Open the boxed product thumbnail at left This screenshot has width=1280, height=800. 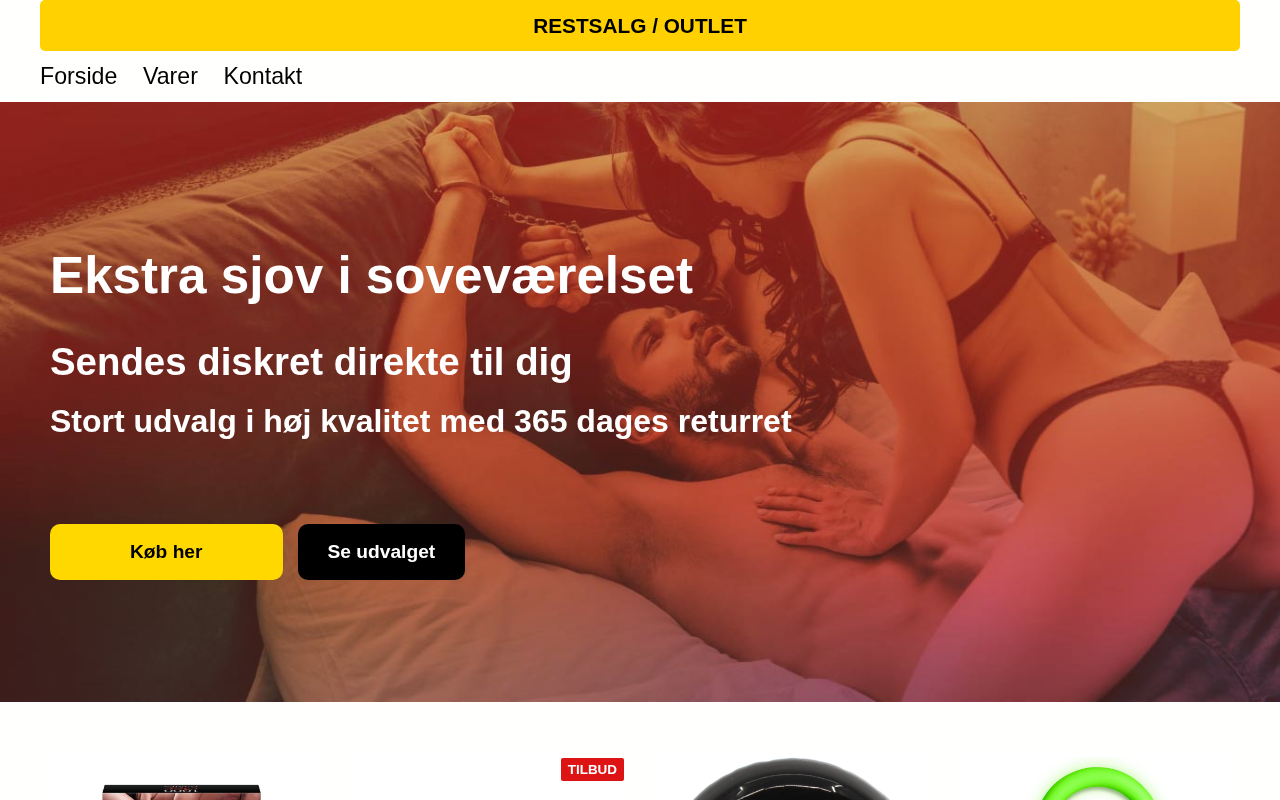point(181,792)
